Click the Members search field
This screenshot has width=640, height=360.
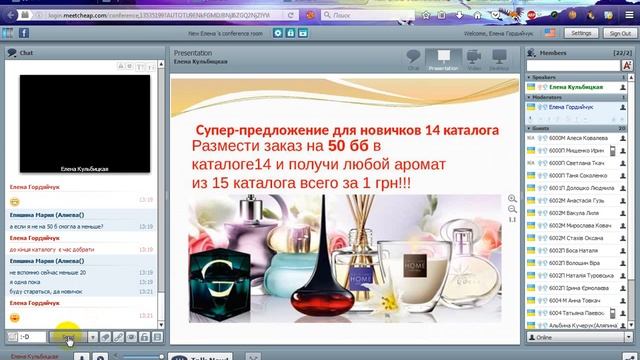tap(573, 65)
